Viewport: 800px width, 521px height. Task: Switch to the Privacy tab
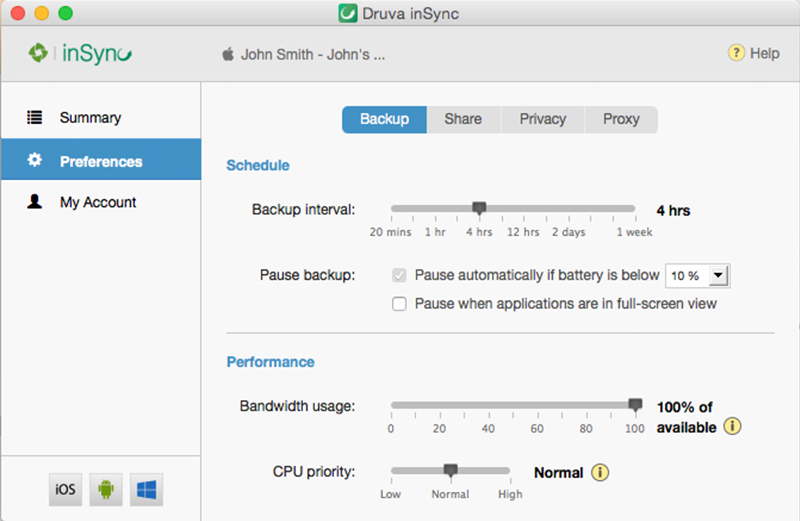tap(543, 119)
